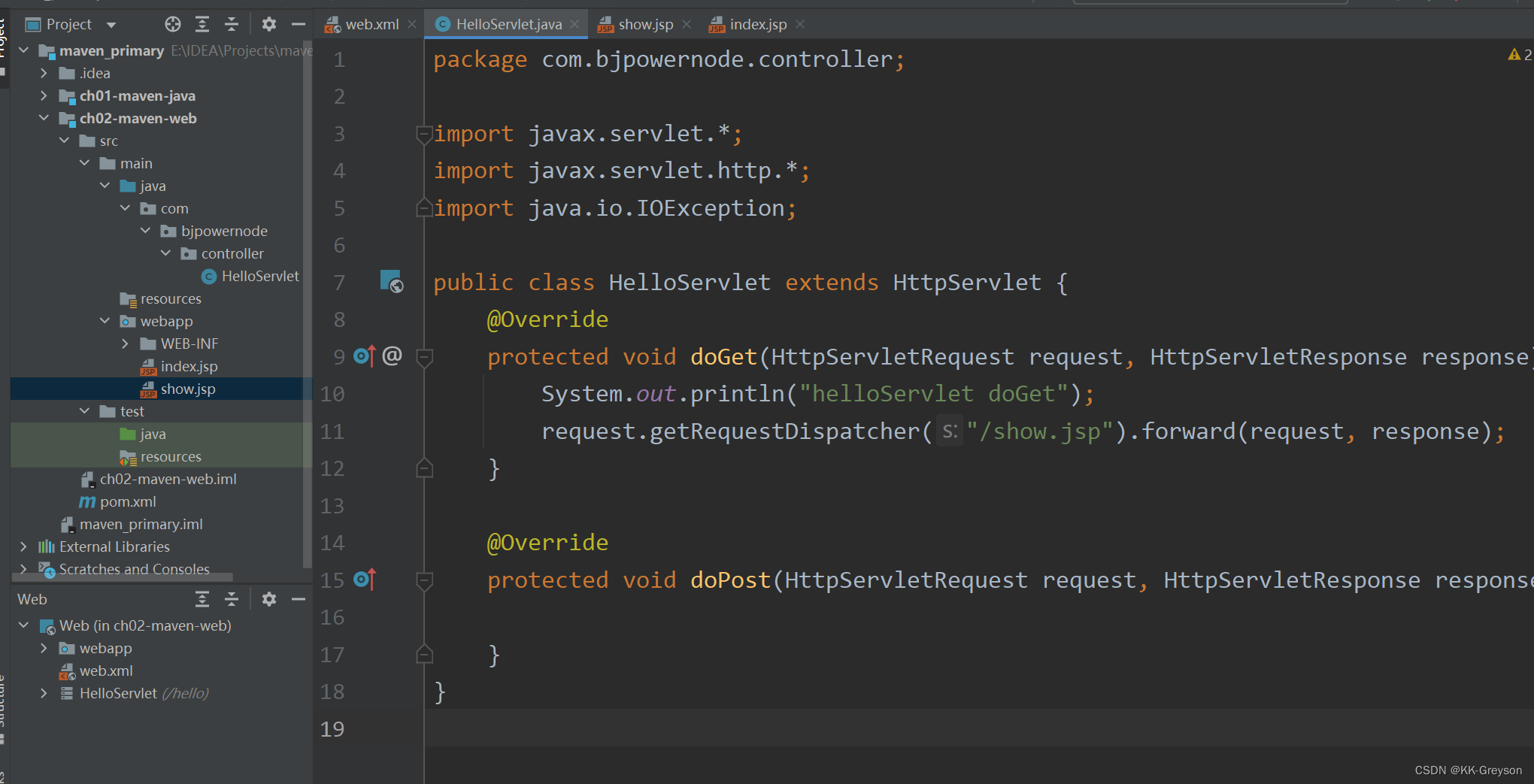Screen dimensions: 1534x784
Task: Collapse all nodes in Project panel
Action: click(x=232, y=25)
